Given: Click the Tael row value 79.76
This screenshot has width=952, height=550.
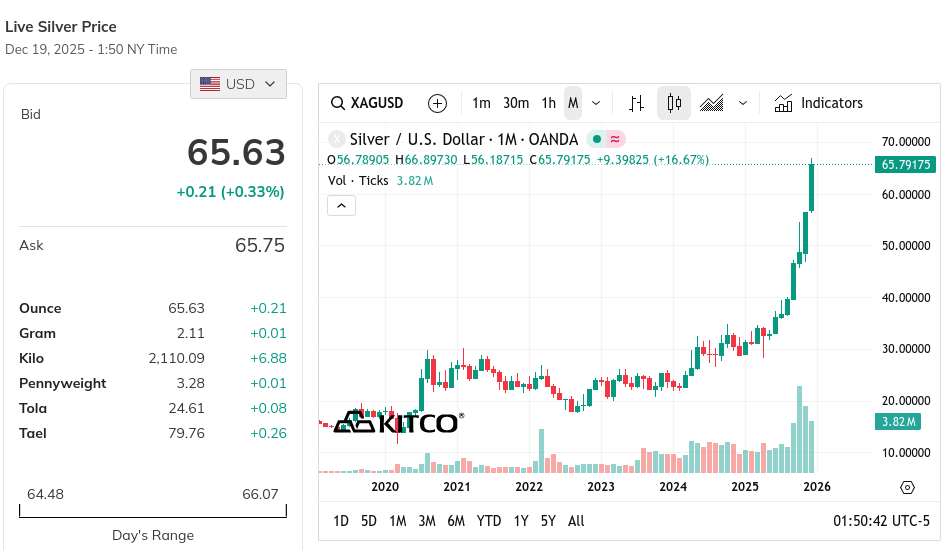Looking at the screenshot, I should coord(186,433).
